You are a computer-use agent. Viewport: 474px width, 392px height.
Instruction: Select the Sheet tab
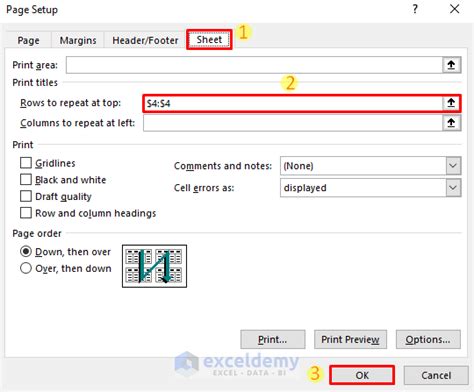(209, 40)
